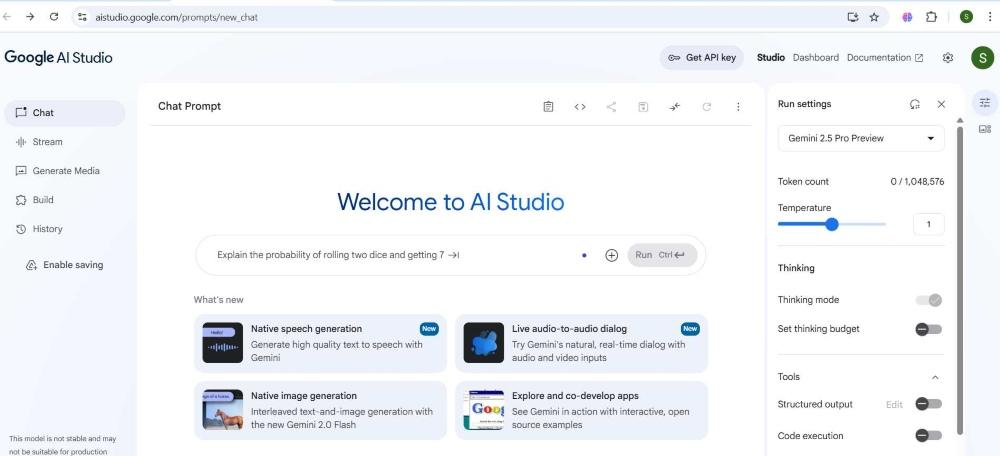
Task: Open site information icon in address bar
Action: 82,17
